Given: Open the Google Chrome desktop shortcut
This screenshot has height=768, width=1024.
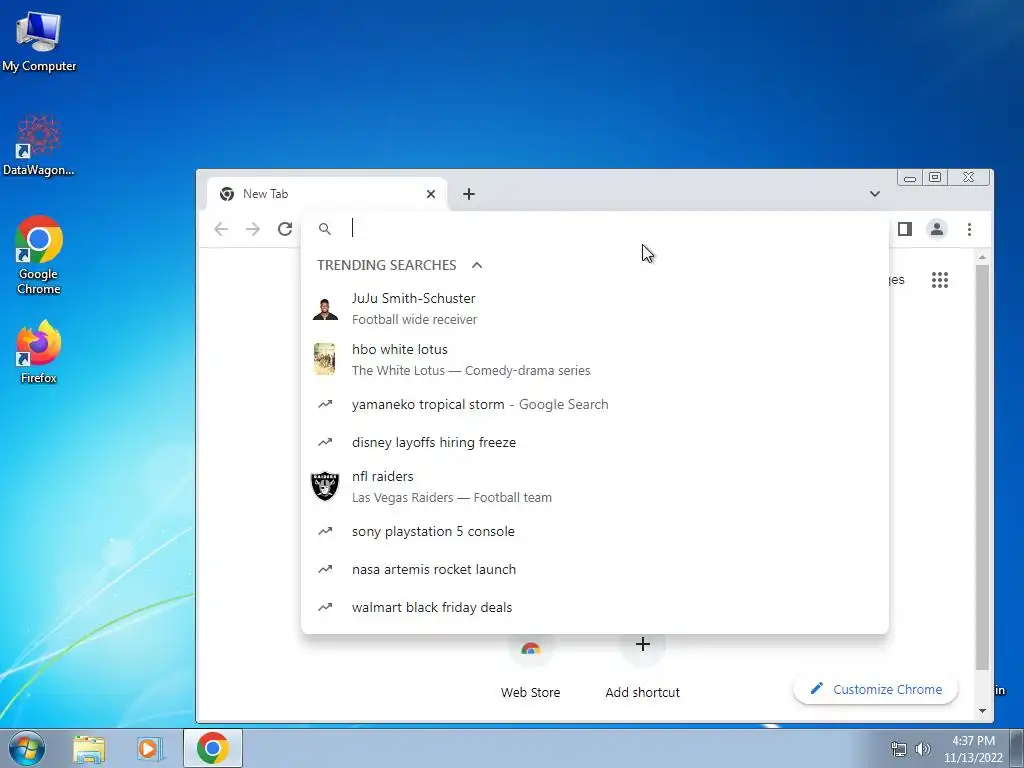Looking at the screenshot, I should (x=39, y=255).
